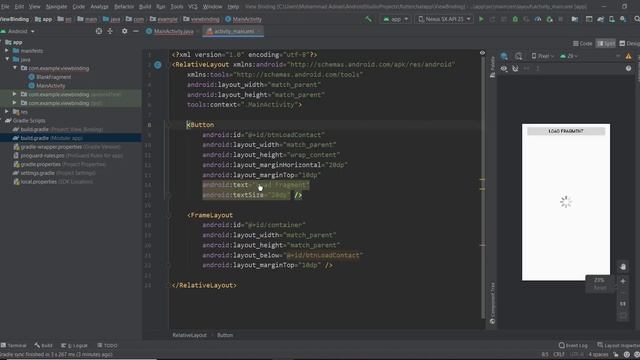Screen dimensions: 640x360
Task: Click the magnet autoconnect icon in preview
Action: click(515, 69)
